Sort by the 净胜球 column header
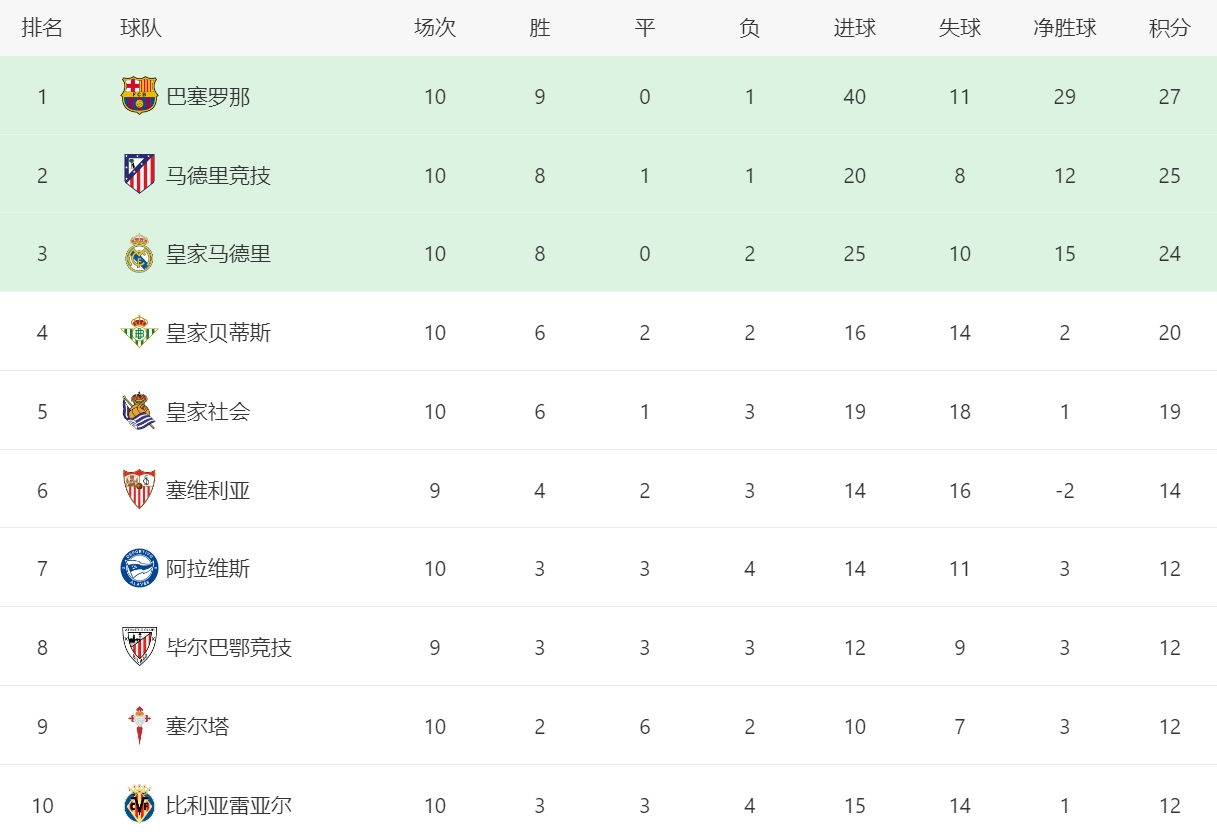This screenshot has height=840, width=1217. 1065,28
